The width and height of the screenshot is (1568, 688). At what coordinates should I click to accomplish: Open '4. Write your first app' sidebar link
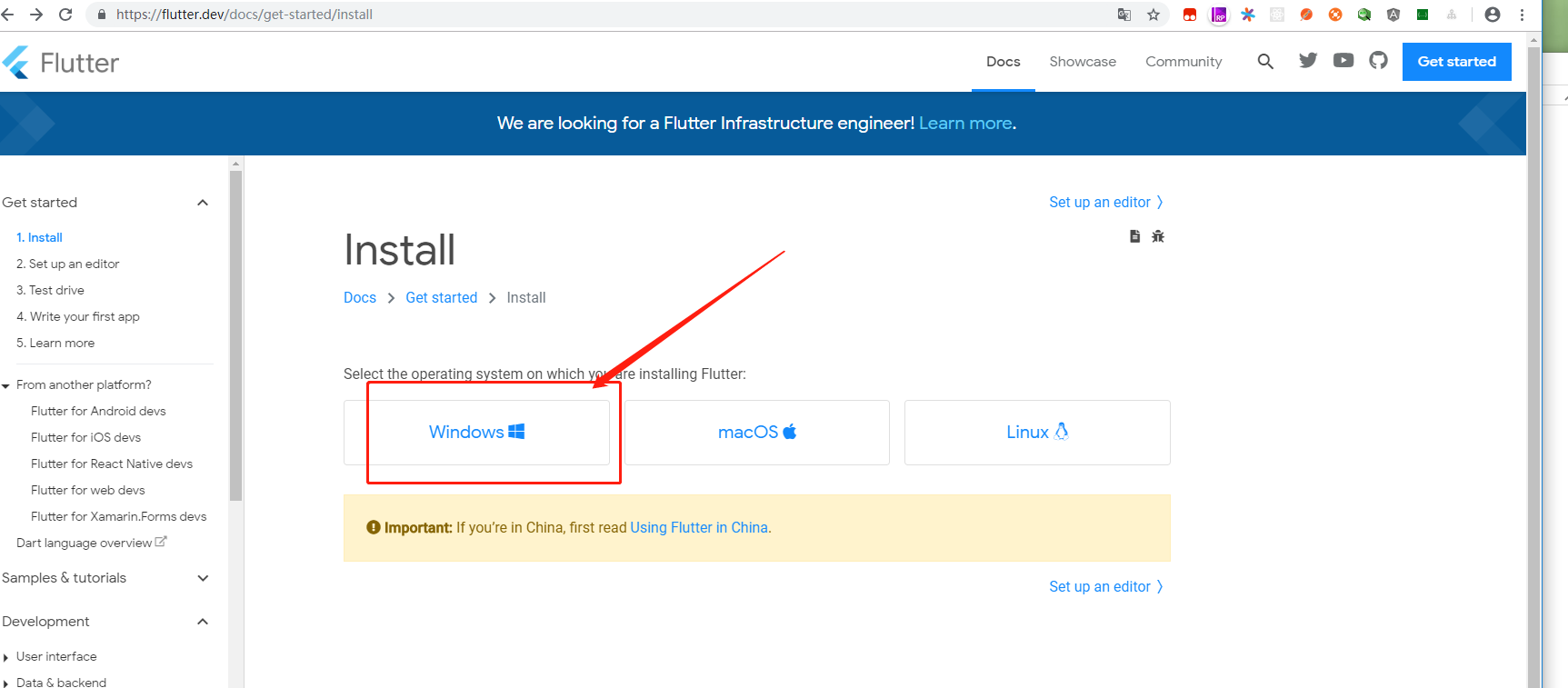pos(78,316)
